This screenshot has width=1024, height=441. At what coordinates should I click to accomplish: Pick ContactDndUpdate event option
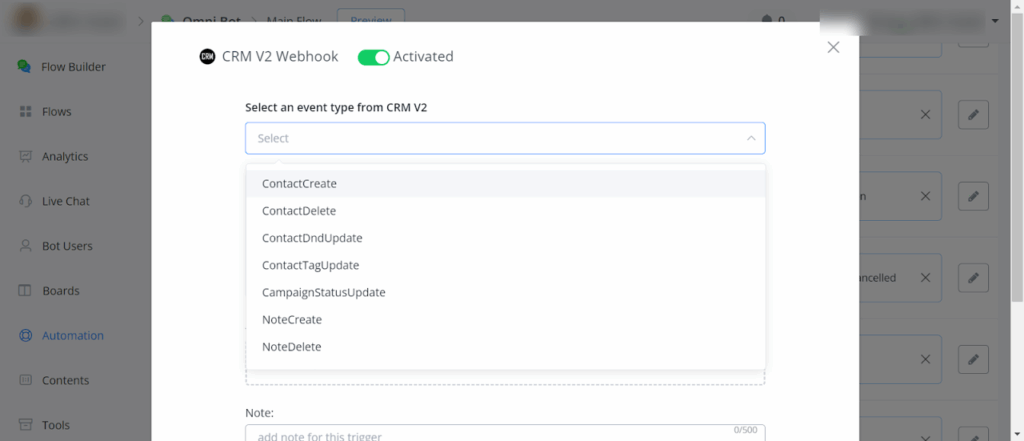(x=312, y=238)
